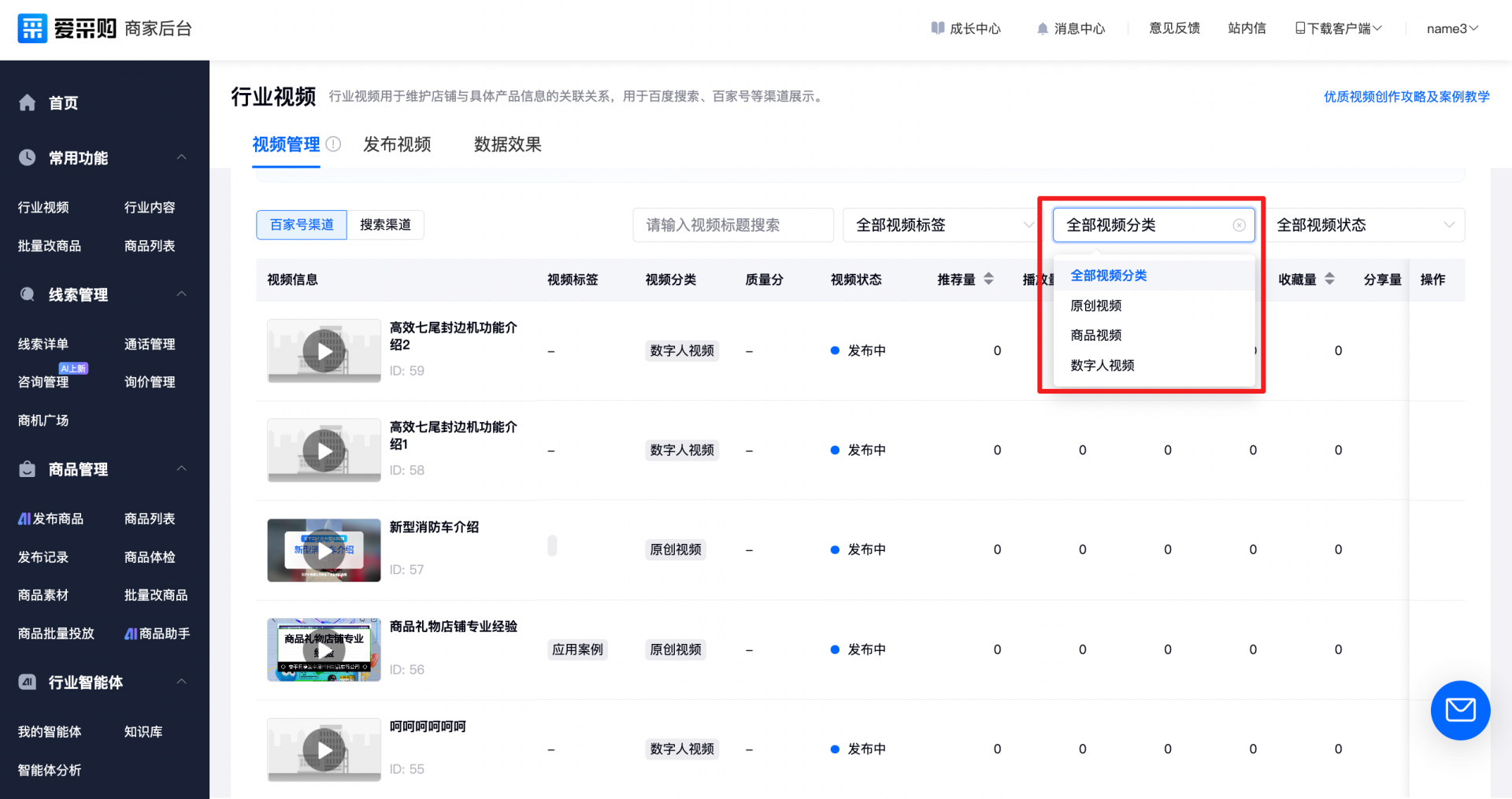Screen dimensions: 1512x799
Task: Click the 线索管理 section icon
Action: (28, 294)
